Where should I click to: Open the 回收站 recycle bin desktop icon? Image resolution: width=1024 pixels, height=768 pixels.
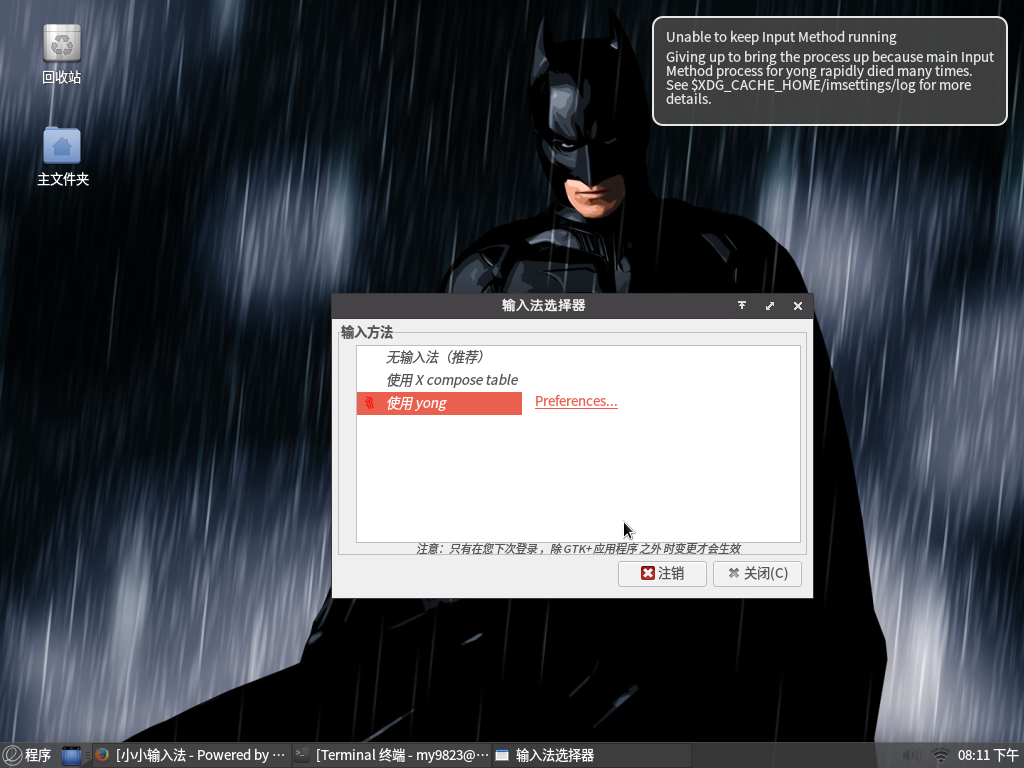click(62, 55)
